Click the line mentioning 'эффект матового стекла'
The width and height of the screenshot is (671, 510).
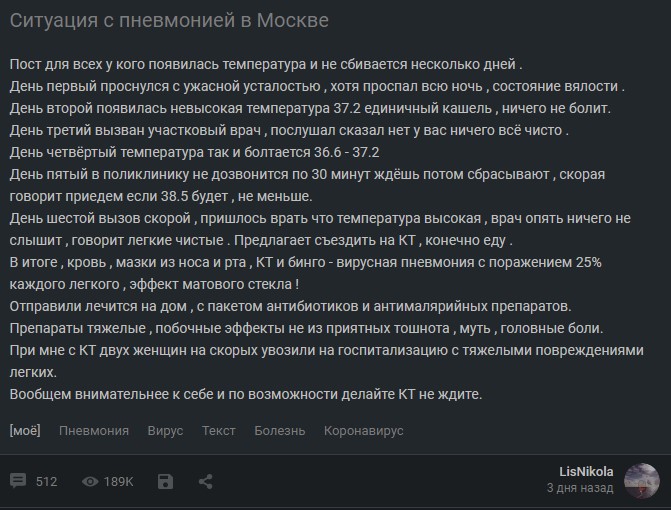[x=154, y=284]
